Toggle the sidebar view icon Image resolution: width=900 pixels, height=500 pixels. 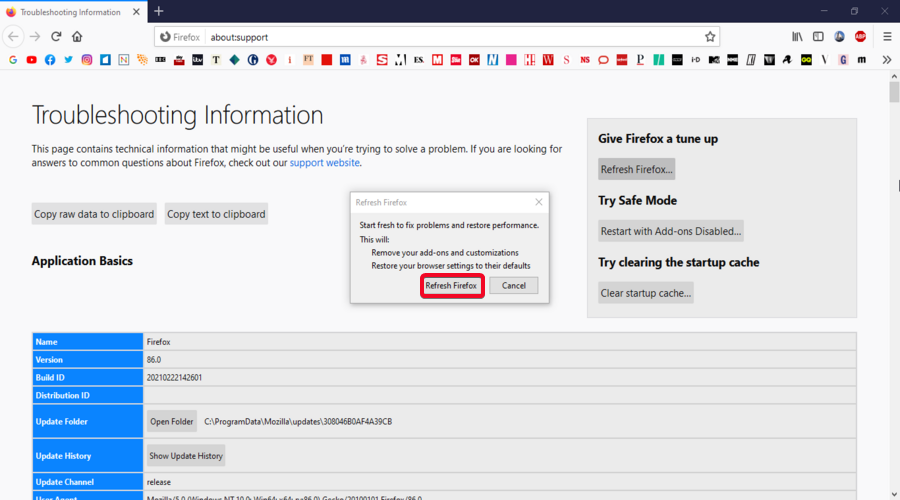818,37
